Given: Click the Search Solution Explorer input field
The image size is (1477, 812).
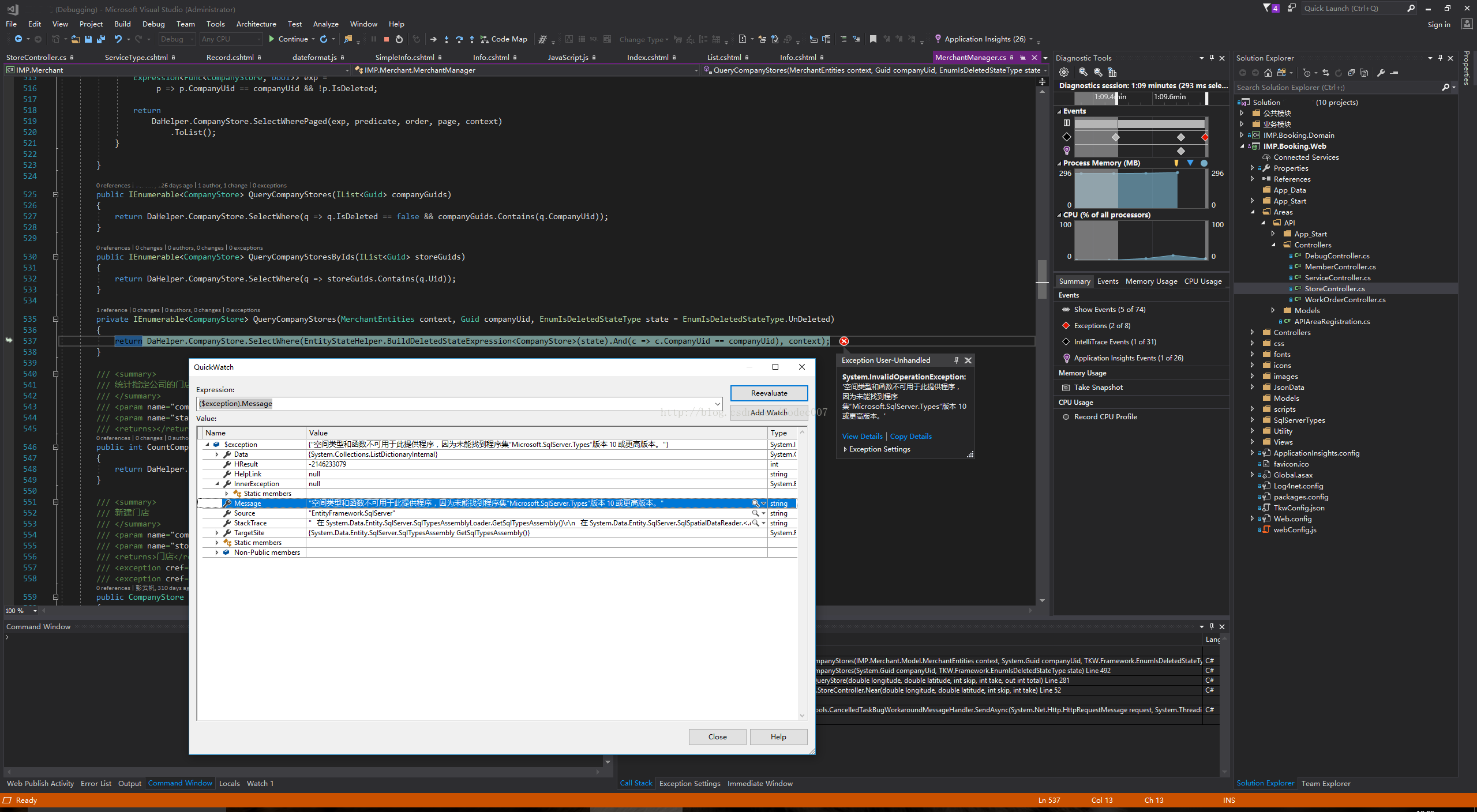Looking at the screenshot, I should click(1337, 88).
